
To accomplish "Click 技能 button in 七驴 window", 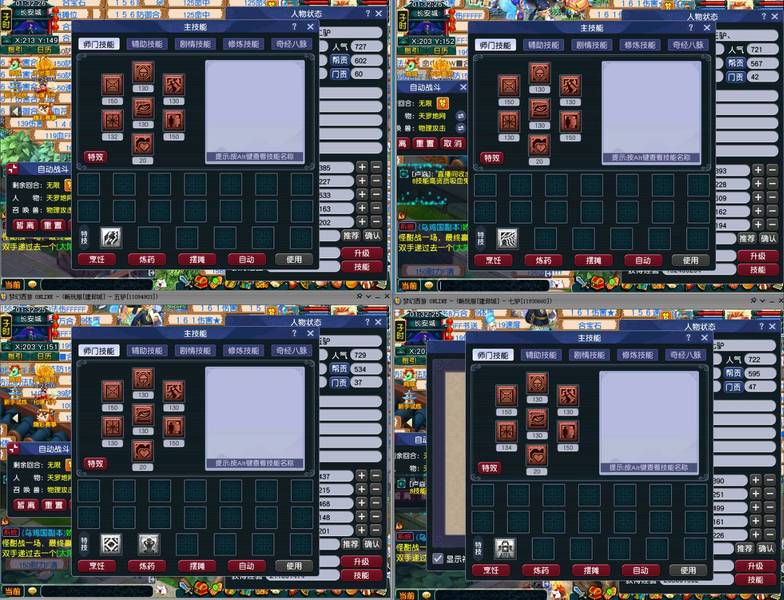I will pyautogui.click(x=755, y=580).
